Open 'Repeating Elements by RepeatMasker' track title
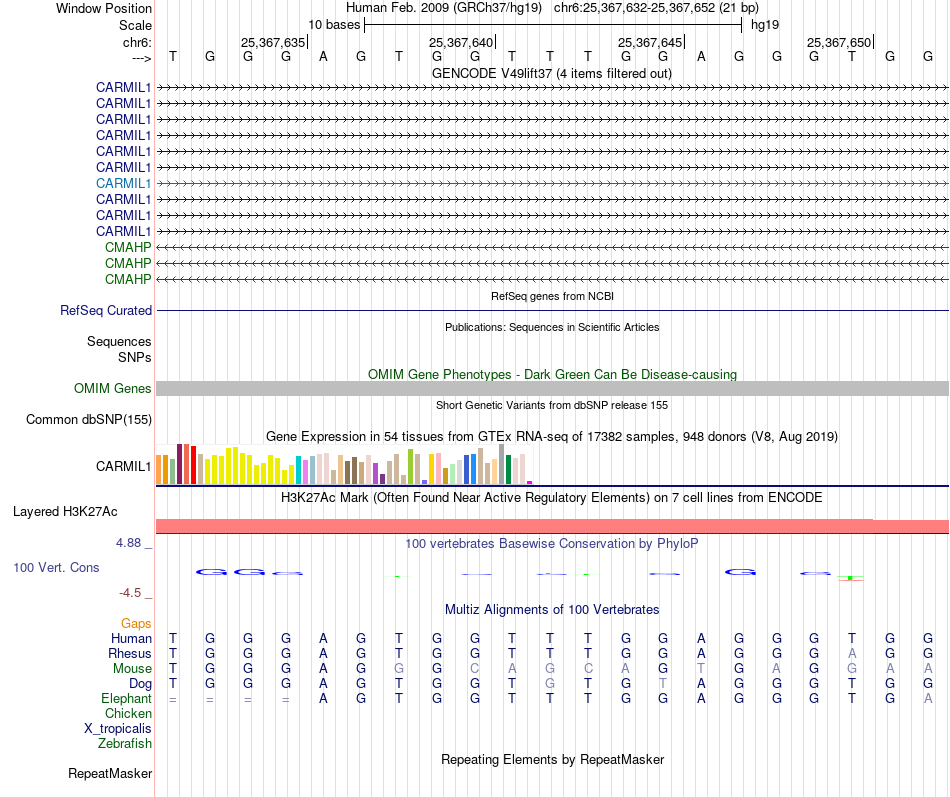The width and height of the screenshot is (950, 797). click(552, 760)
